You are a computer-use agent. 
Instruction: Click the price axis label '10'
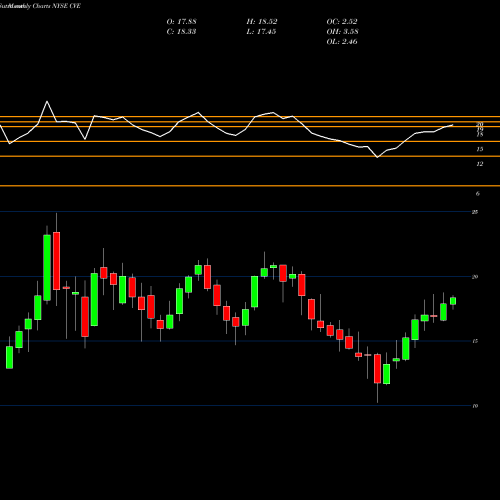475,406
